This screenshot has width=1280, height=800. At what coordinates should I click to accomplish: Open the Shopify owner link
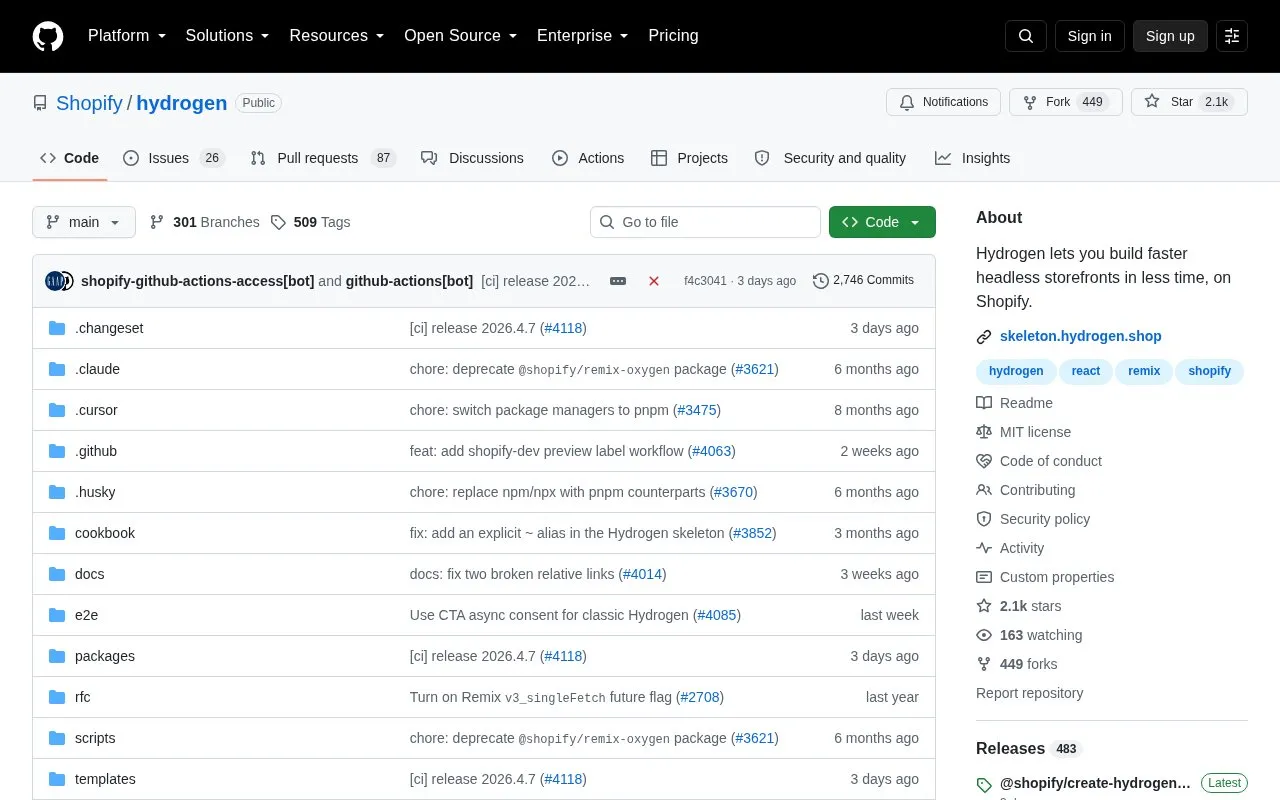pos(89,103)
